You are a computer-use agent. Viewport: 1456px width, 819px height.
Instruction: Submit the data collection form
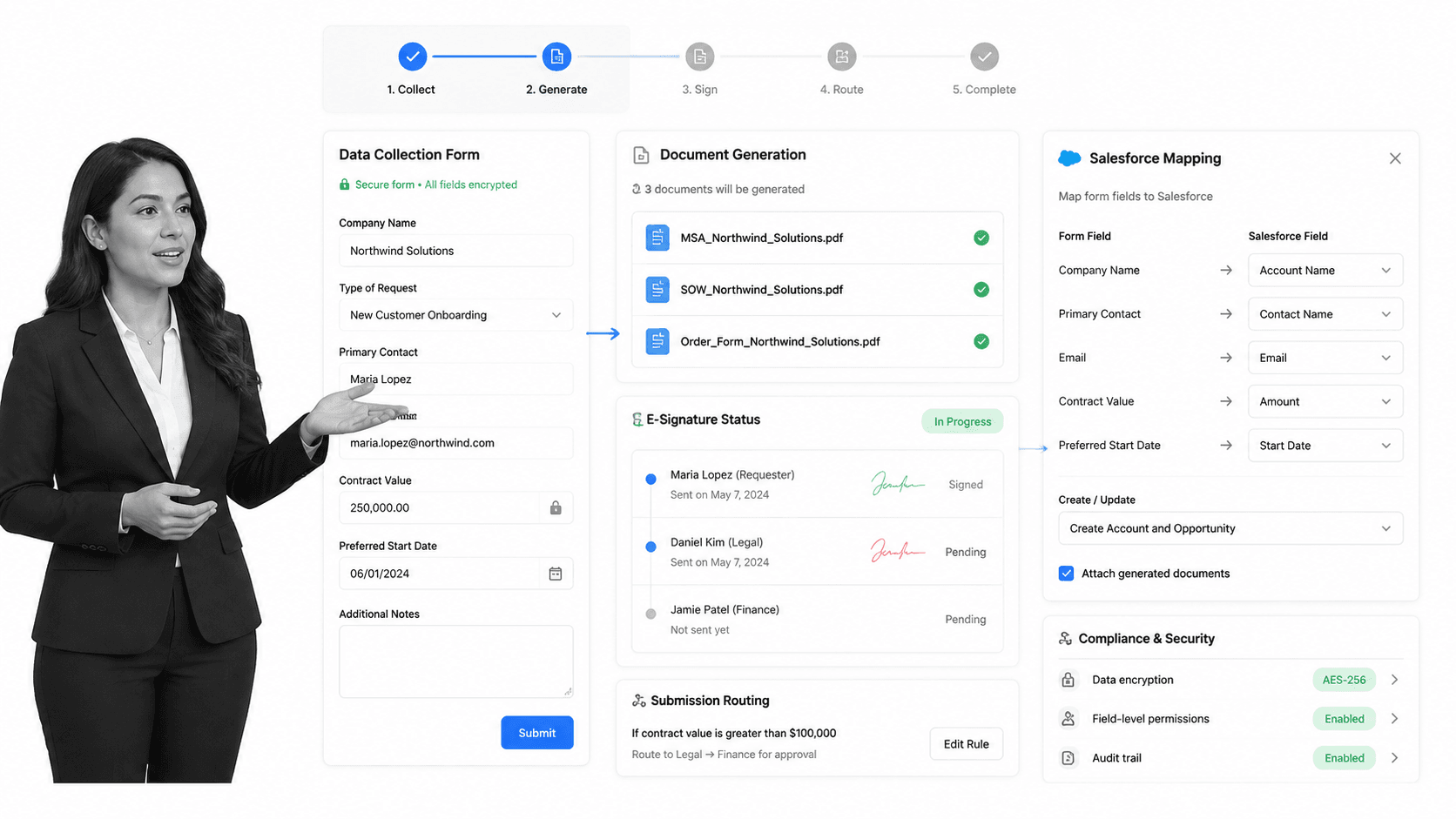tap(537, 733)
